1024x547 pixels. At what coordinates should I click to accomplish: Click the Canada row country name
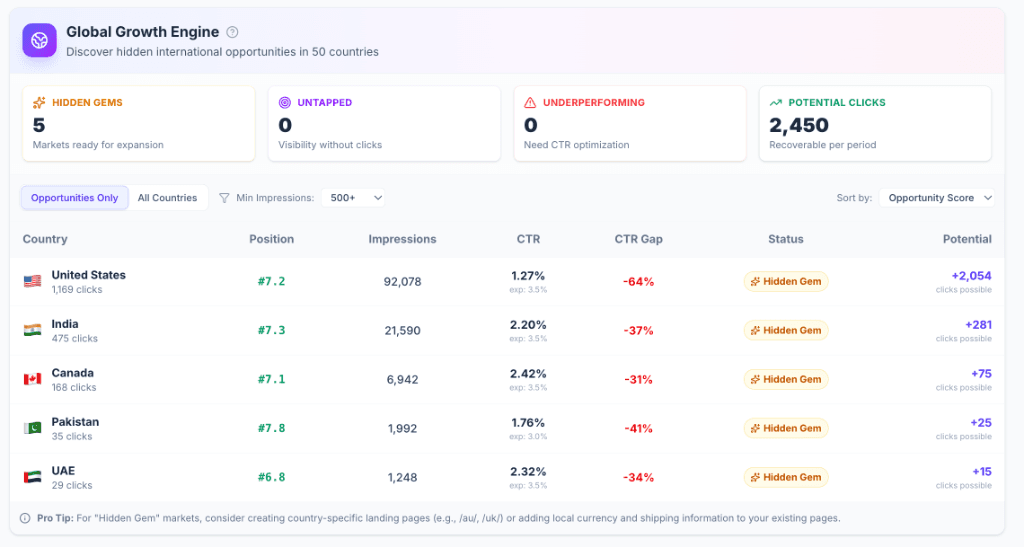point(73,373)
